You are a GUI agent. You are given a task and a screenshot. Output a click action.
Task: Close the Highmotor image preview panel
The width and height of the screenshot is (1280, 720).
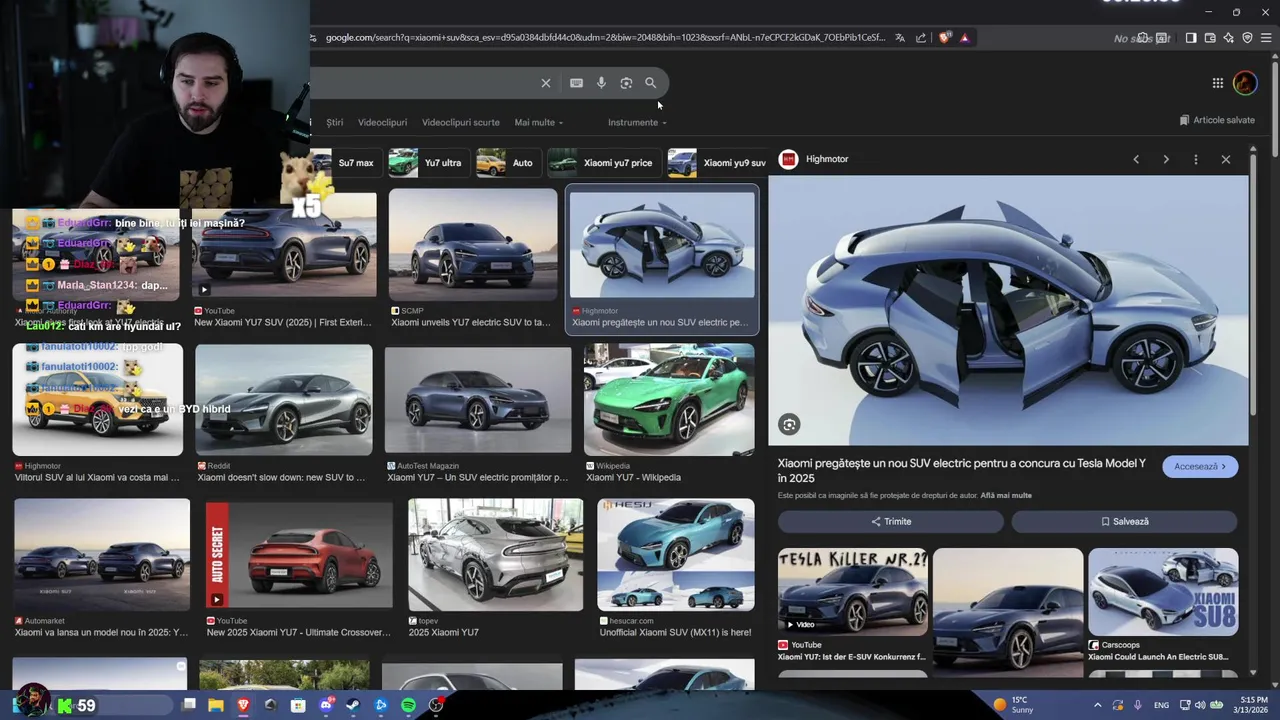pyautogui.click(x=1226, y=159)
